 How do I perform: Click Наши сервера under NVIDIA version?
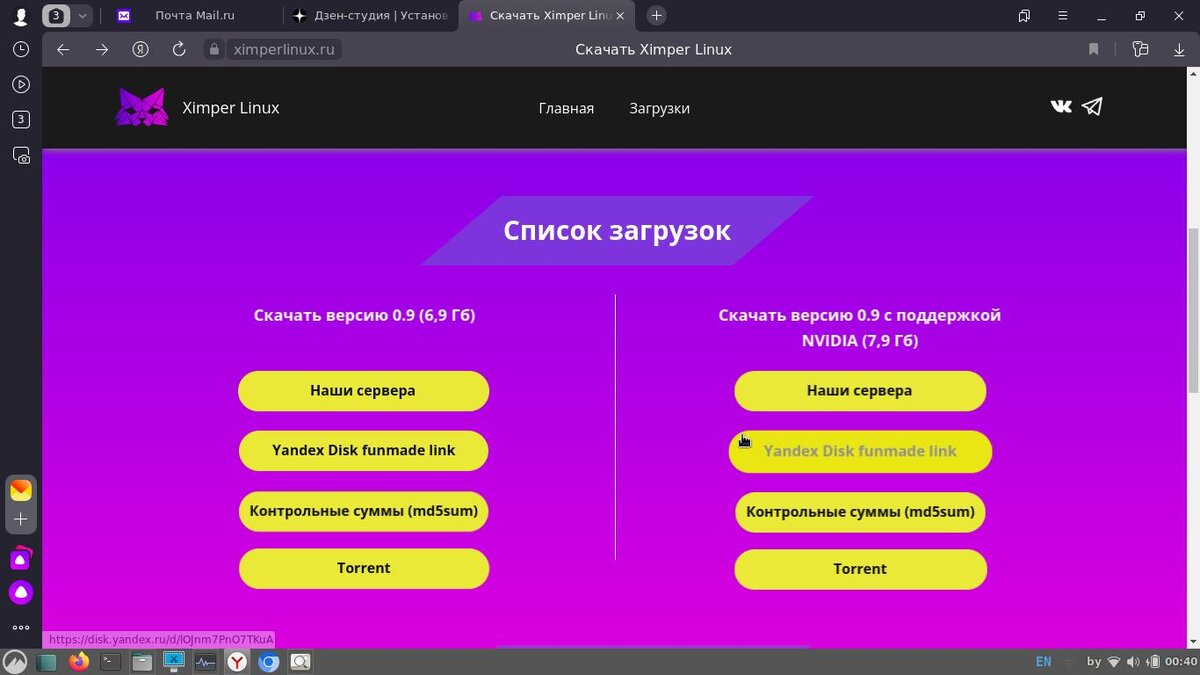(860, 391)
